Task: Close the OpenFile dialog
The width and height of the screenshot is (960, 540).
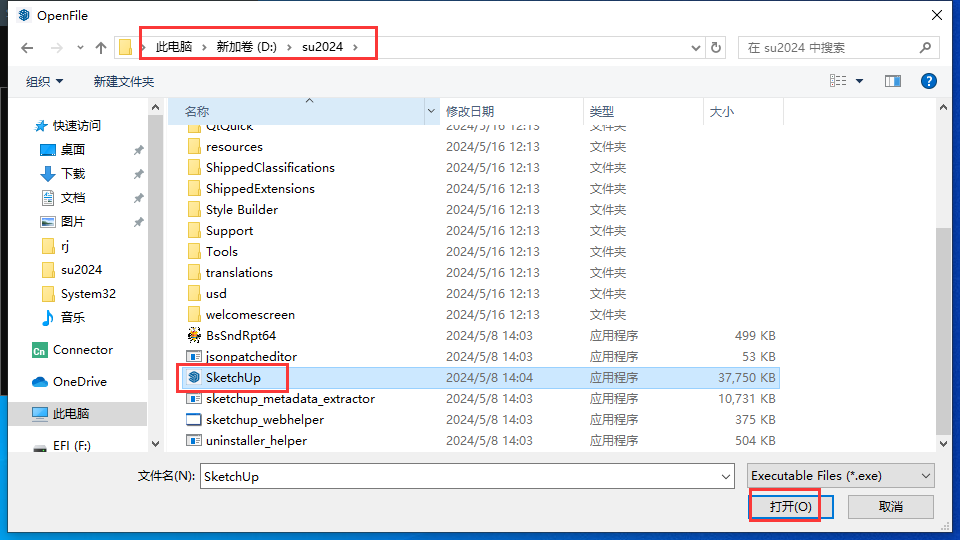Action: coord(937,15)
